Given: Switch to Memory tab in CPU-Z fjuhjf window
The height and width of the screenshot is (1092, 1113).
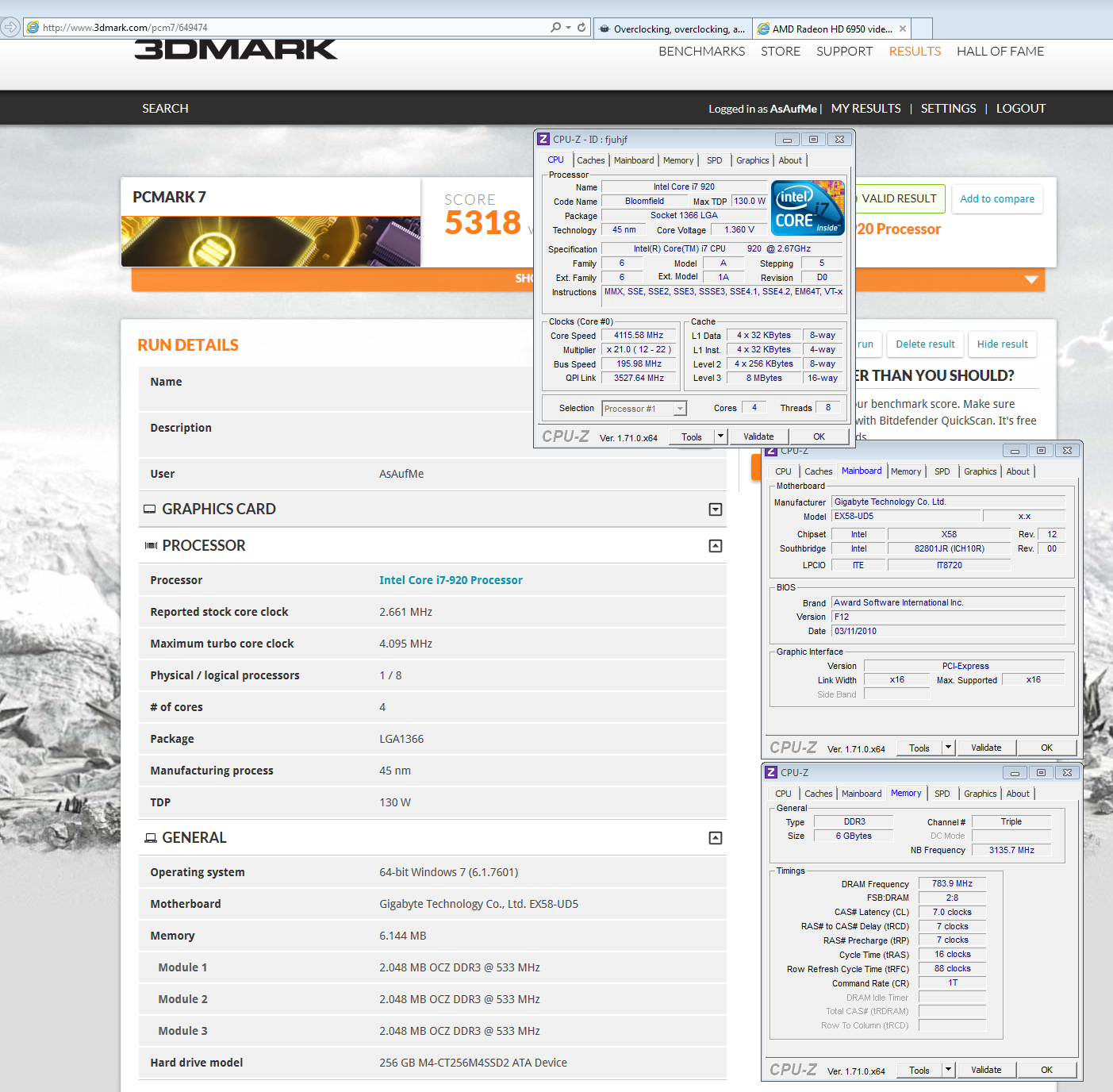Looking at the screenshot, I should 678,160.
